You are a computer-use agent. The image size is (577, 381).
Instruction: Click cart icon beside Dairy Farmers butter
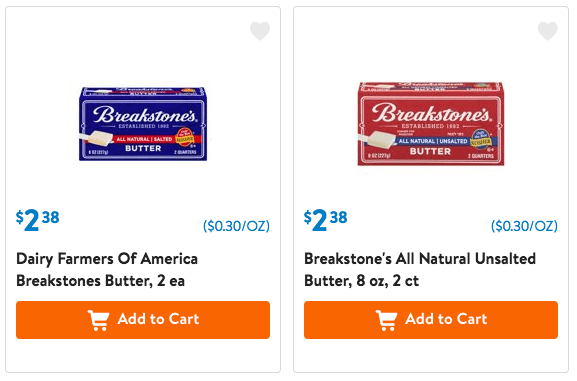(98, 320)
